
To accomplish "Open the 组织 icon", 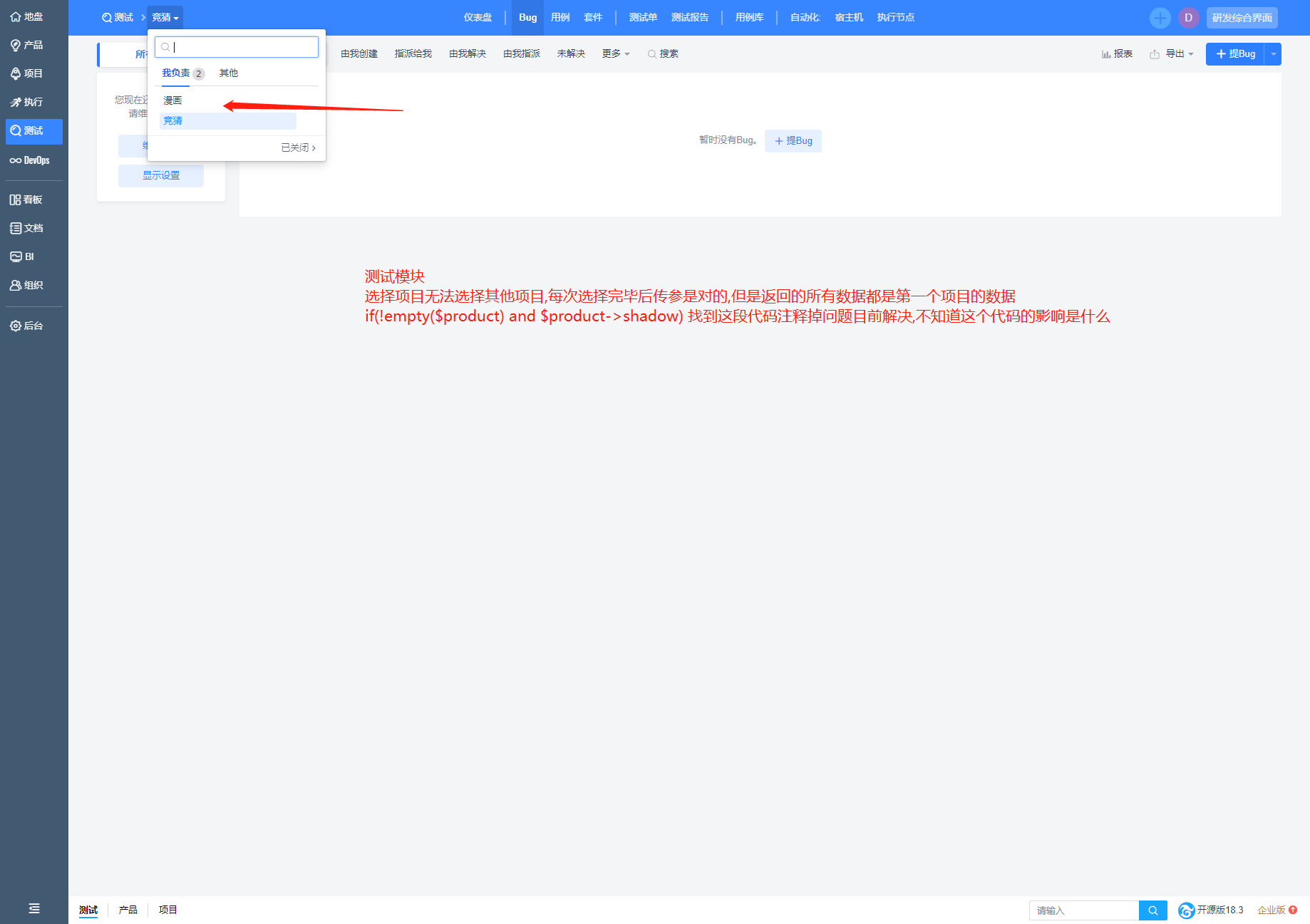I will click(x=33, y=284).
